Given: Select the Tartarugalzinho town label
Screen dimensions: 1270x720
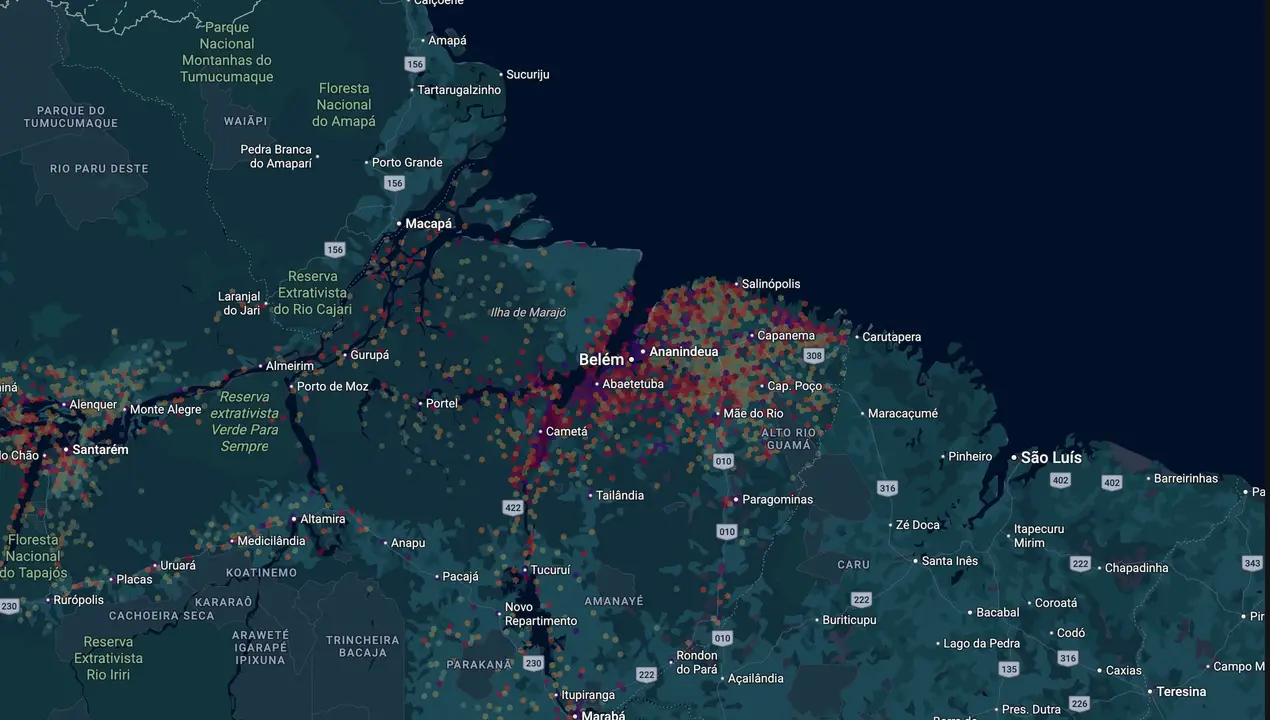Looking at the screenshot, I should coord(459,90).
